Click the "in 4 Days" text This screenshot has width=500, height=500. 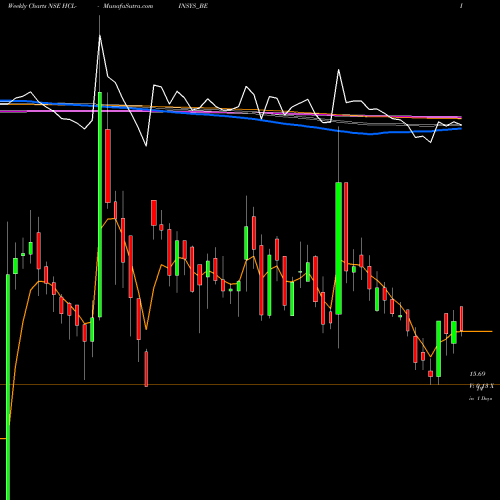480,398
